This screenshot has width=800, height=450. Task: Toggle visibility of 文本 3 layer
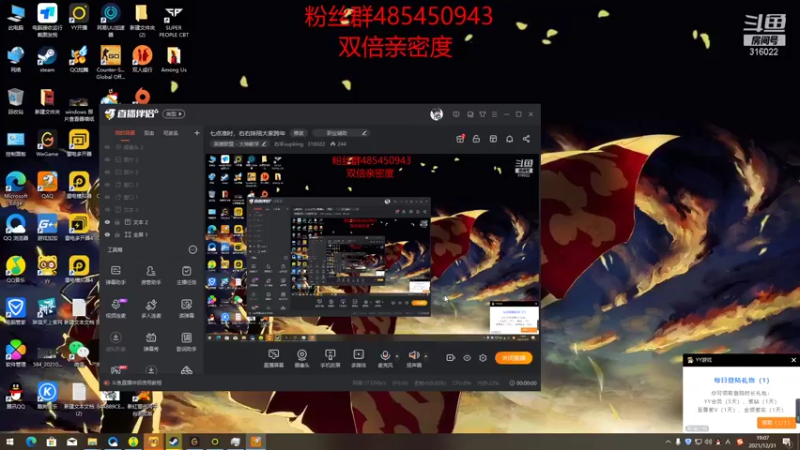pyautogui.click(x=108, y=210)
